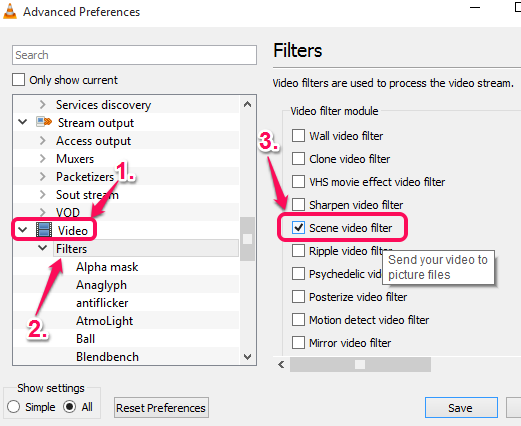Click the horizontal scrollbar thumb under filters
521x426 pixels.
tap(360, 364)
